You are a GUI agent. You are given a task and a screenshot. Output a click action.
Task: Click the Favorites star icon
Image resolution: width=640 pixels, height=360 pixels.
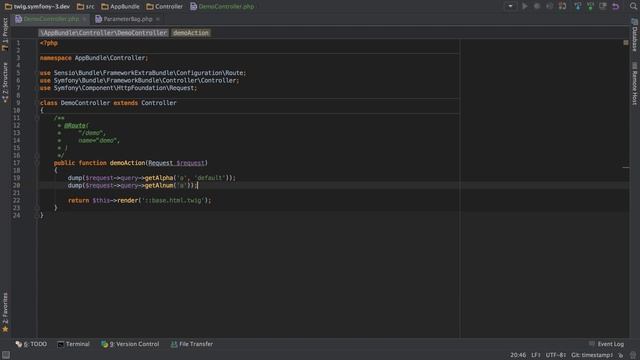[5, 329]
